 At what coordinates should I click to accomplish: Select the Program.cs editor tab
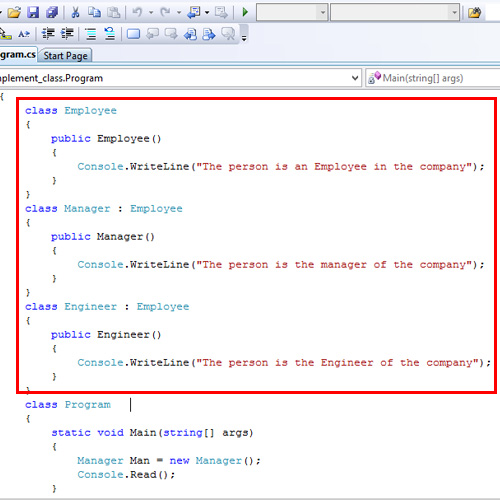click(18, 55)
